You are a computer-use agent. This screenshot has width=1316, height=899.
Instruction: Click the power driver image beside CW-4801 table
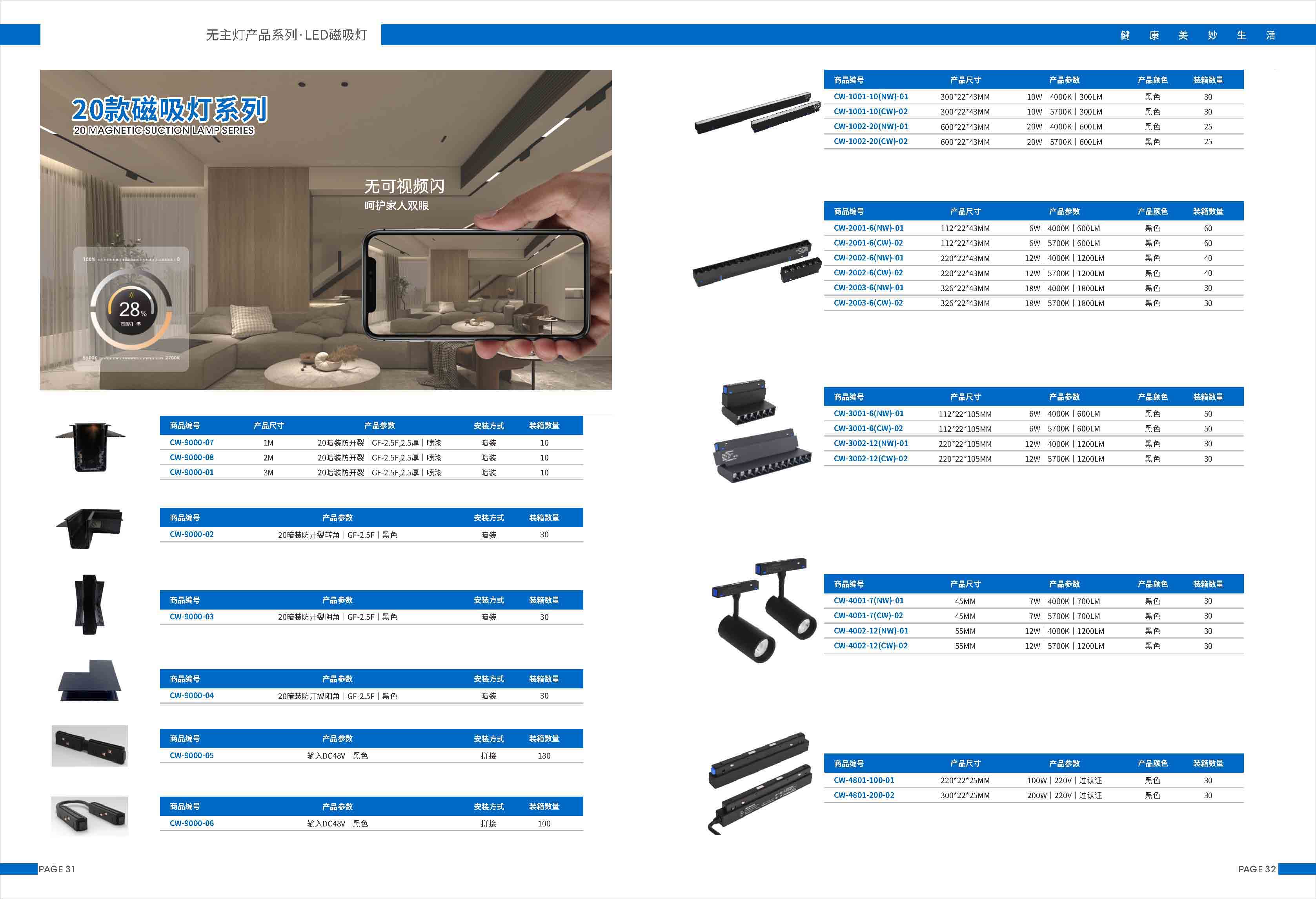pos(760,784)
